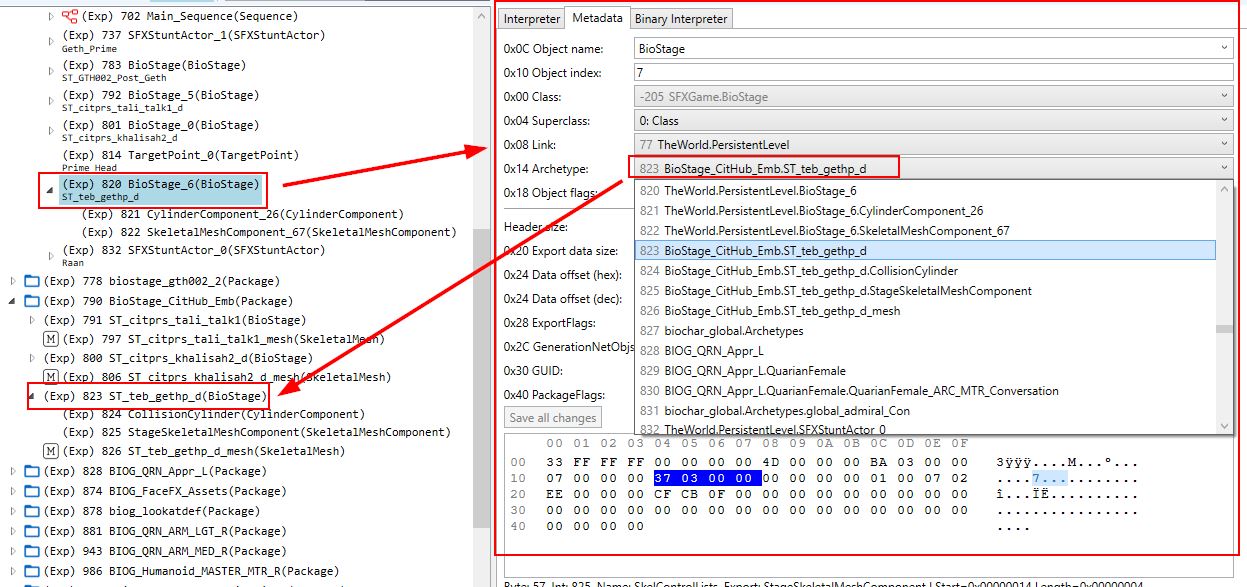
Task: Click folder icon of 881 BIOG_QRN_ARM_LGT_R
Action: [x=32, y=531]
